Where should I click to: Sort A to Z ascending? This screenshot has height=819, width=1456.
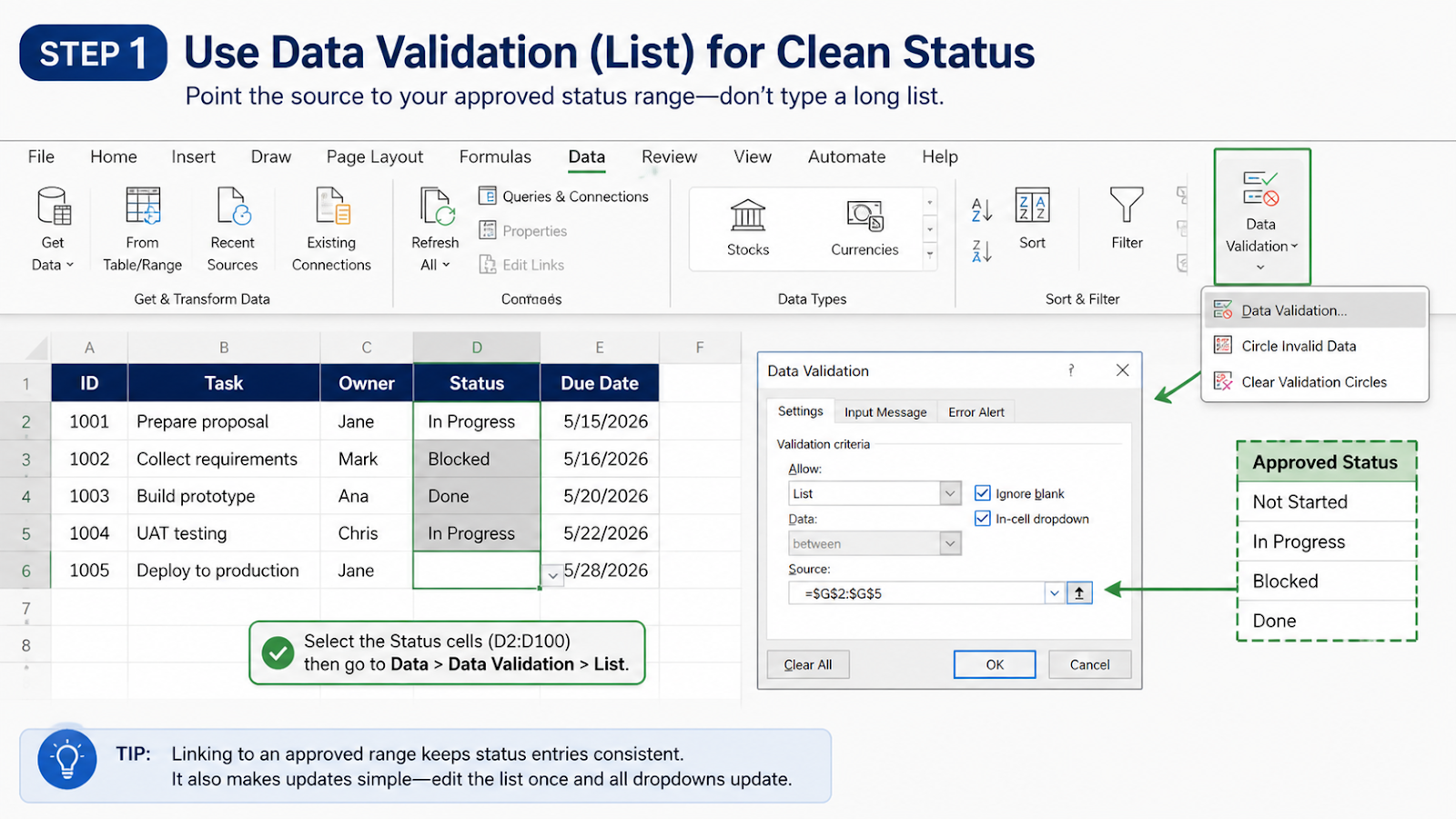click(x=982, y=210)
